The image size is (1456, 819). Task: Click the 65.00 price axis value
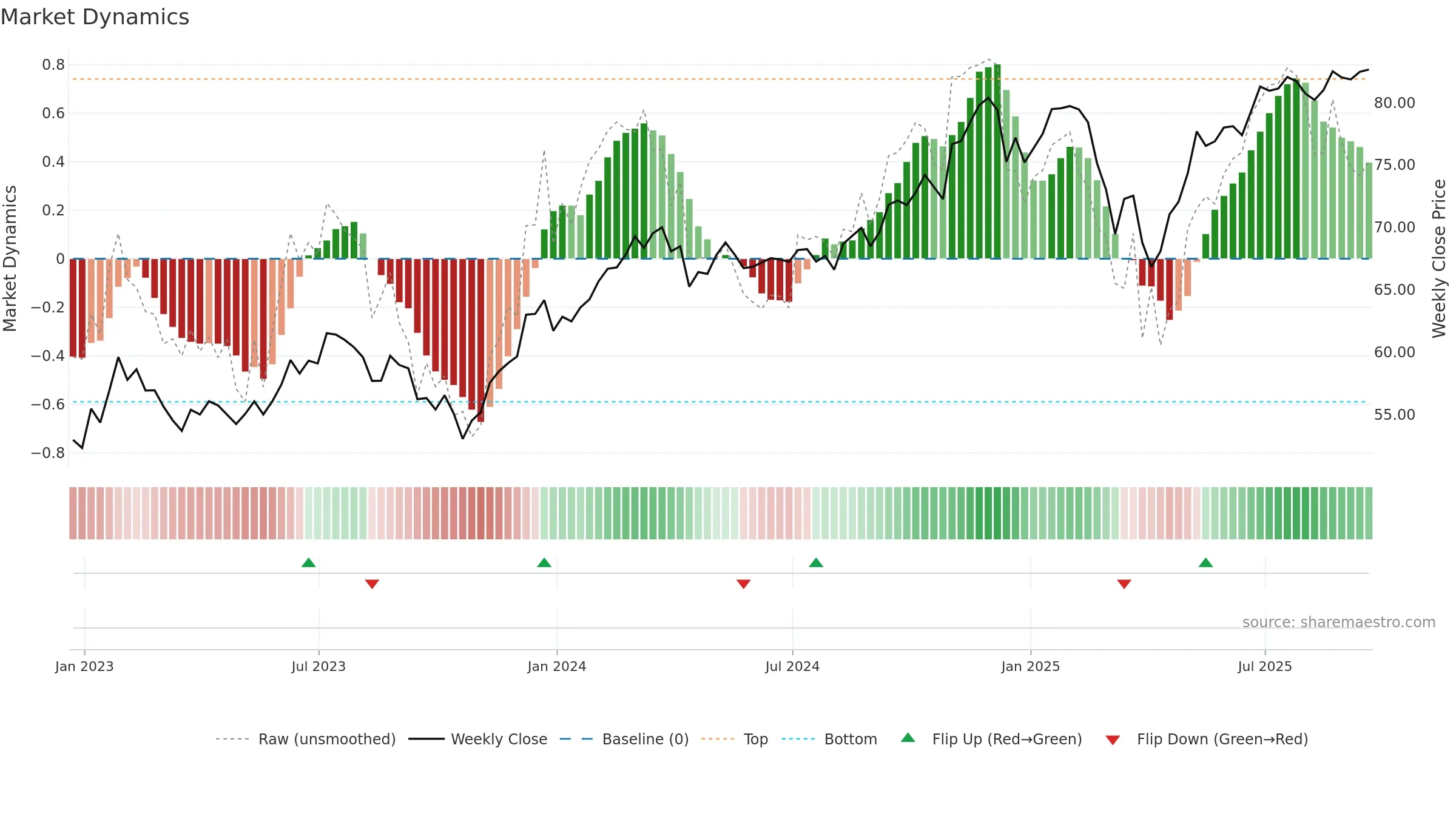point(1395,290)
